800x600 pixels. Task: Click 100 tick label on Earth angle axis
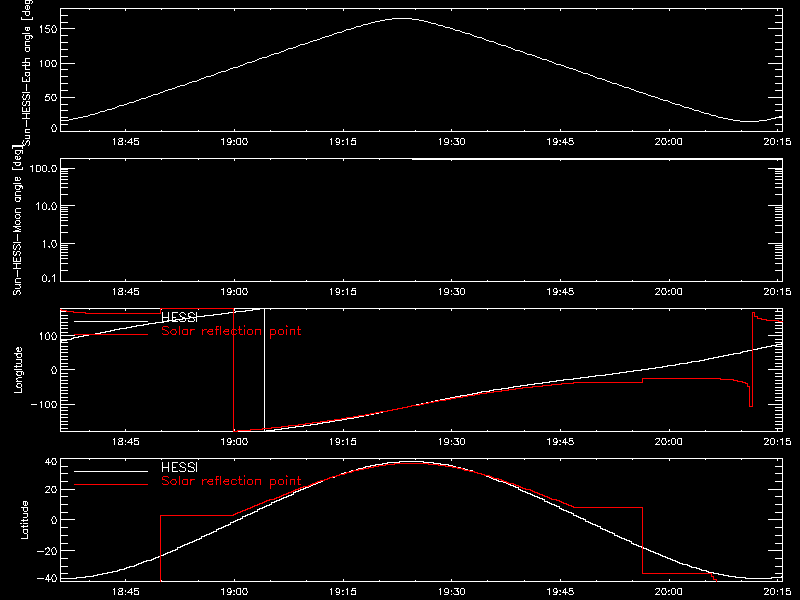click(48, 64)
